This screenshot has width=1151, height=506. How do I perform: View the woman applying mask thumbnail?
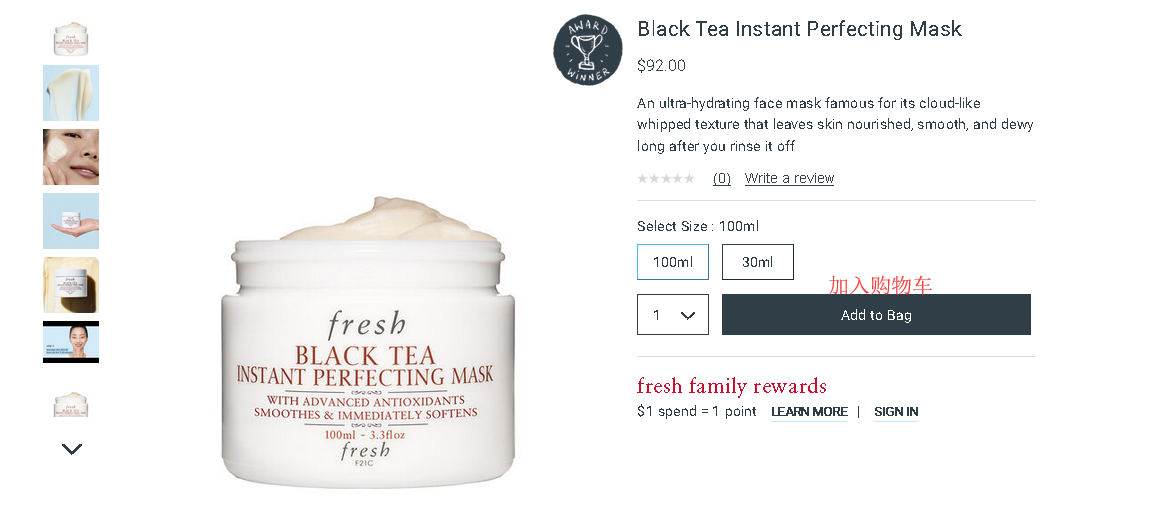[71, 157]
